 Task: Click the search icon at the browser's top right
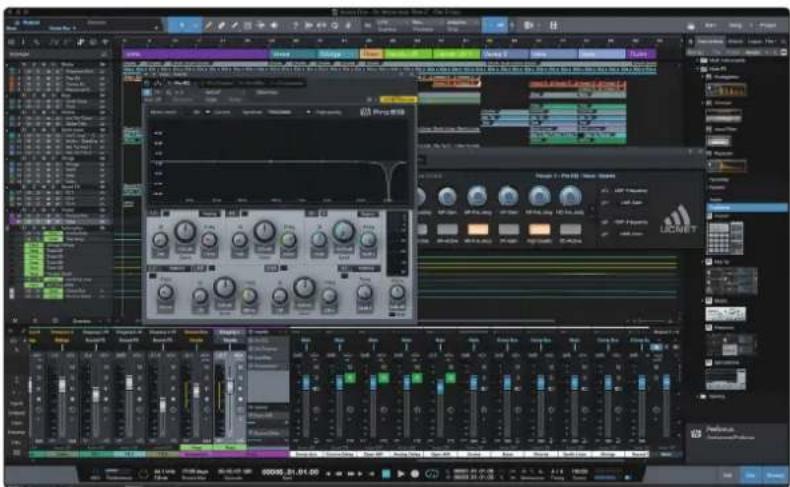[x=783, y=41]
